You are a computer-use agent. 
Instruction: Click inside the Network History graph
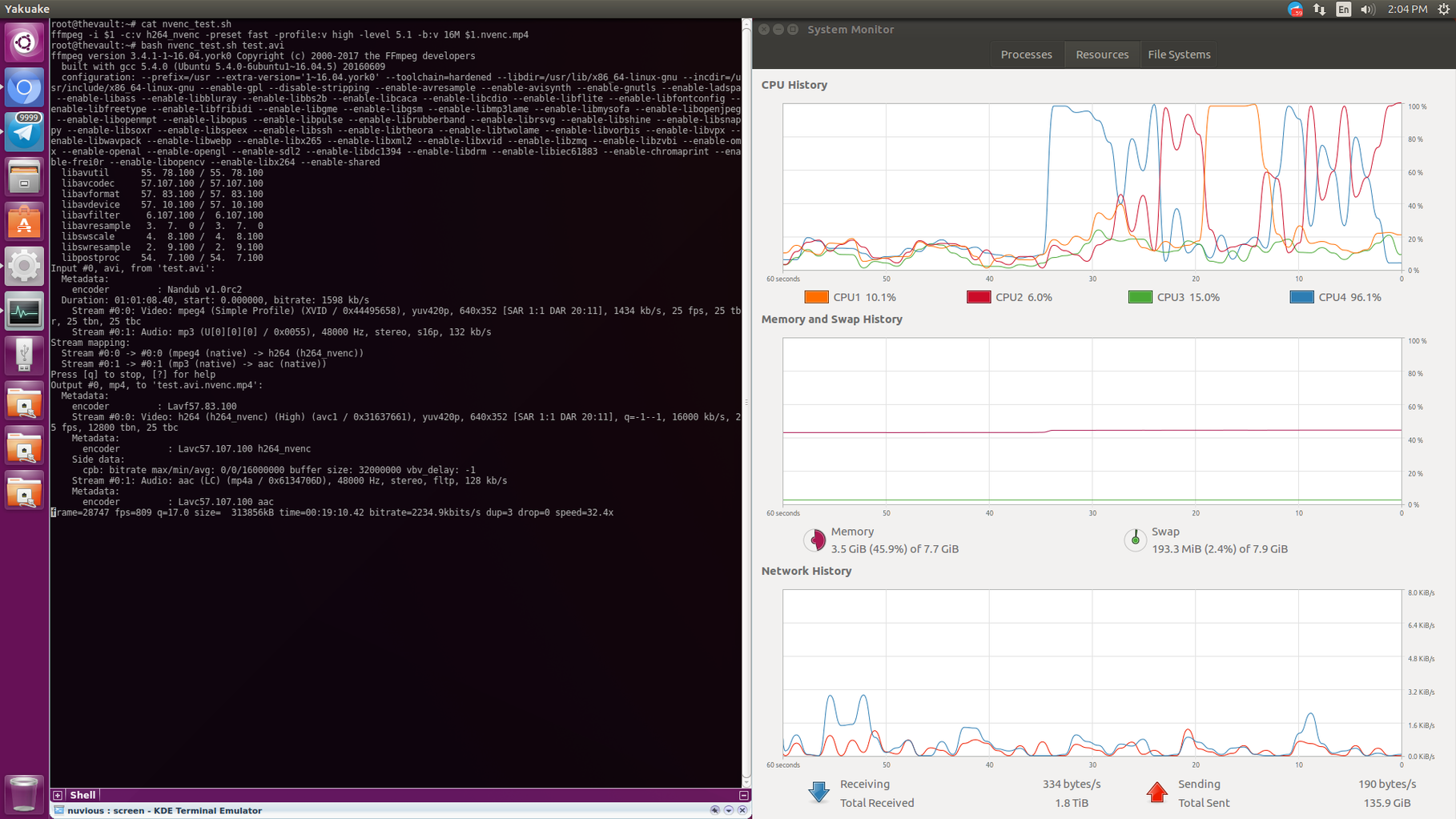click(1092, 673)
